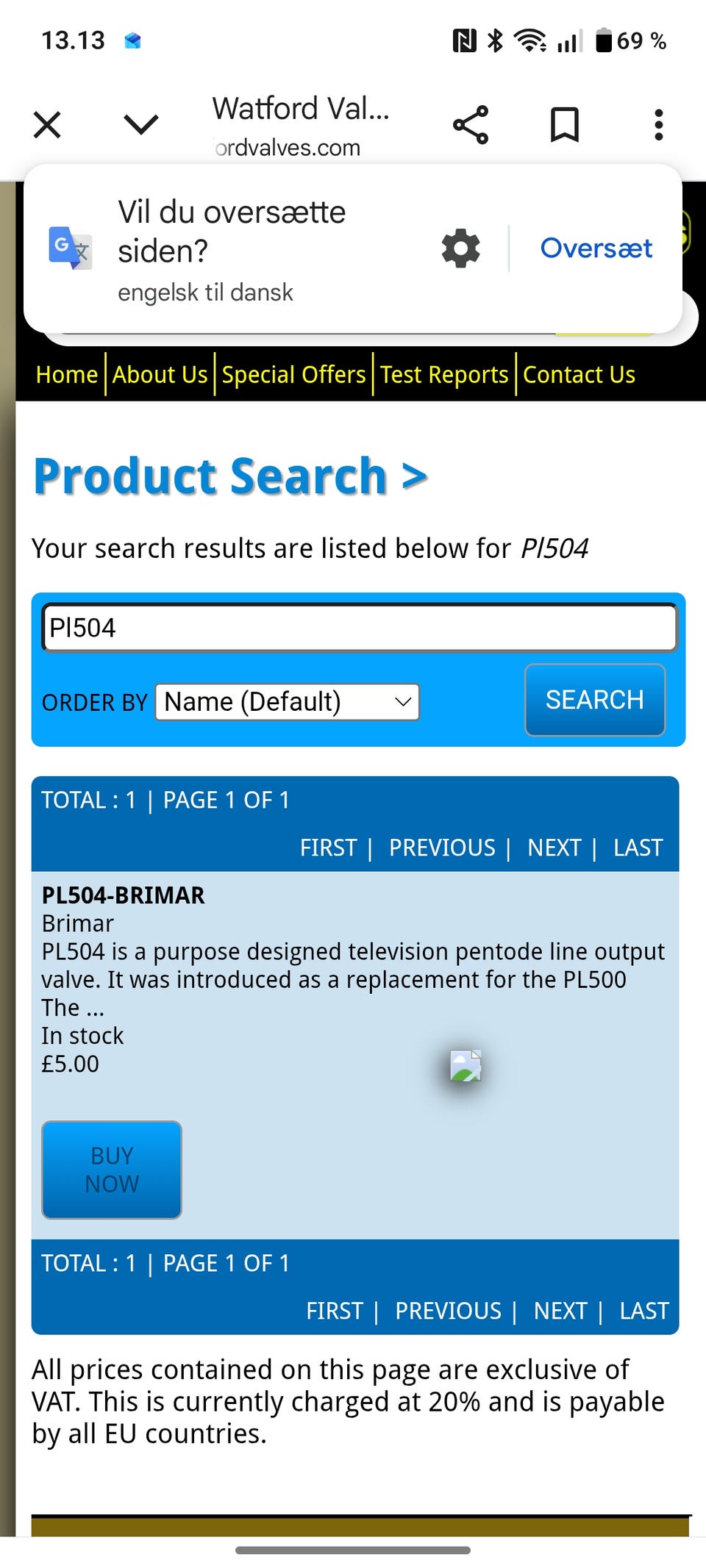
Task: Focus the product search text field
Action: (359, 628)
